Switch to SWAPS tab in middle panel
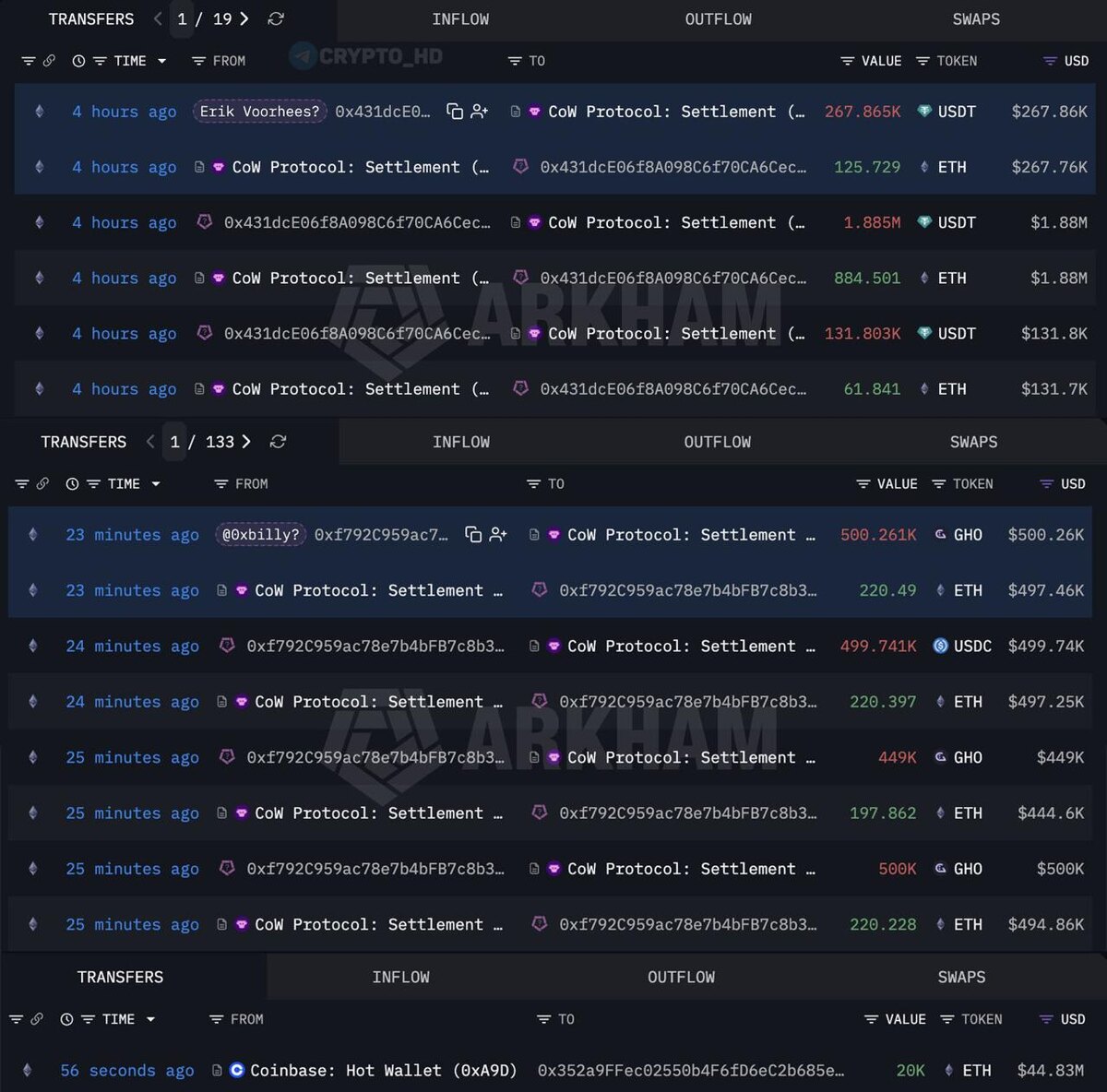The image size is (1107, 1092). pos(974,443)
